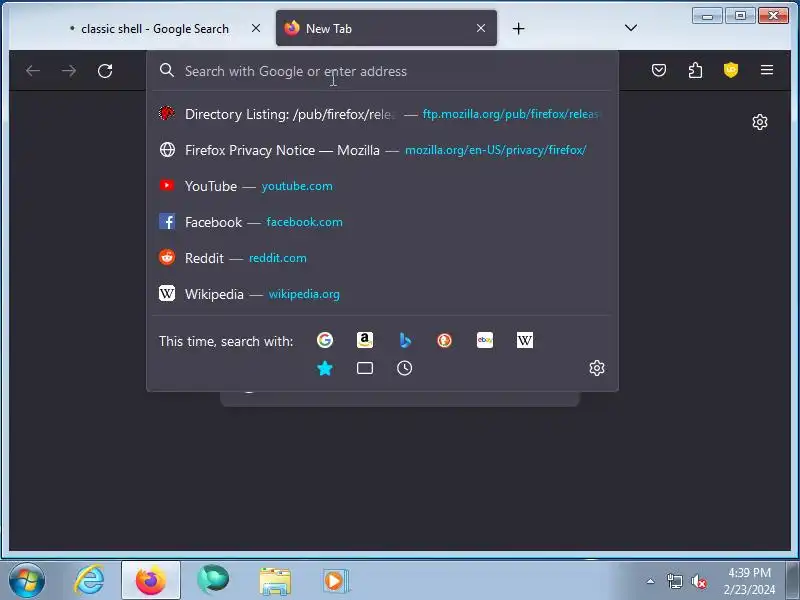Open the Extensions puzzle icon
Screen dimensions: 800x600
tap(695, 70)
